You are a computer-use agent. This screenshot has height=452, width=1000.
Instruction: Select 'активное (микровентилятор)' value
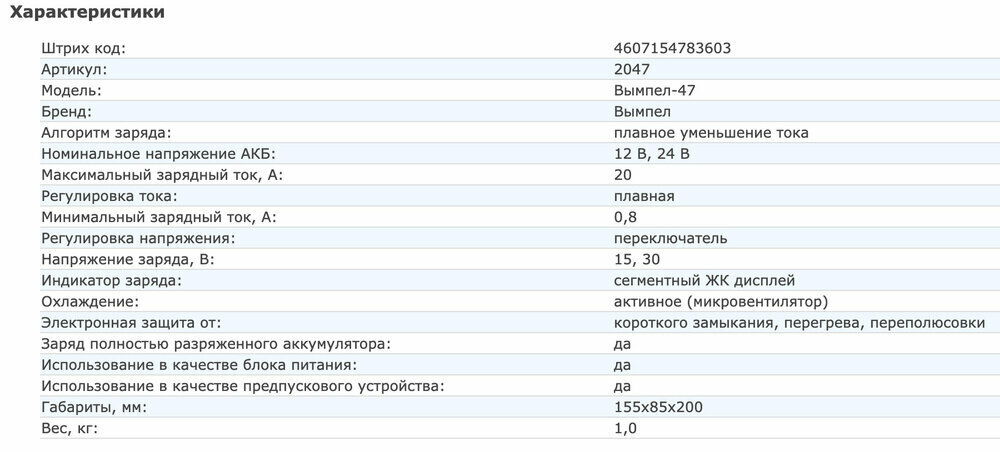click(x=721, y=301)
